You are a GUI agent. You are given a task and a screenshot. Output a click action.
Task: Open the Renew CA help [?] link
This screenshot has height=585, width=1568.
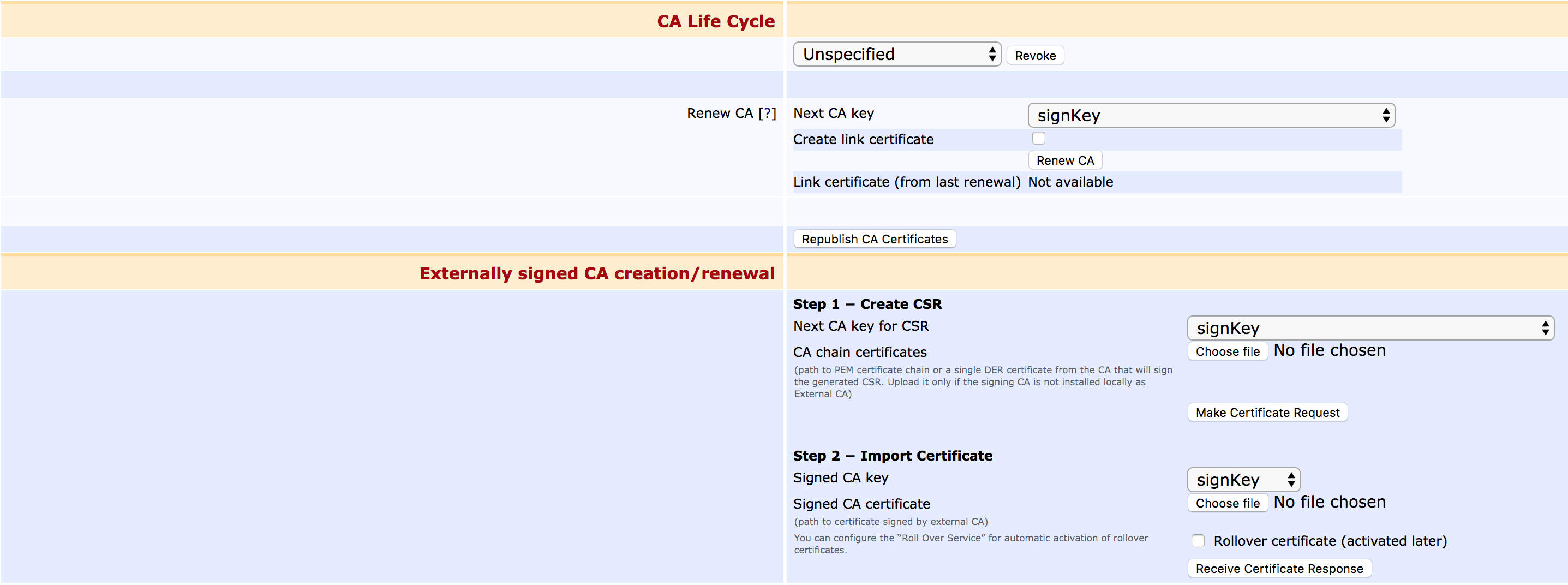click(x=767, y=113)
